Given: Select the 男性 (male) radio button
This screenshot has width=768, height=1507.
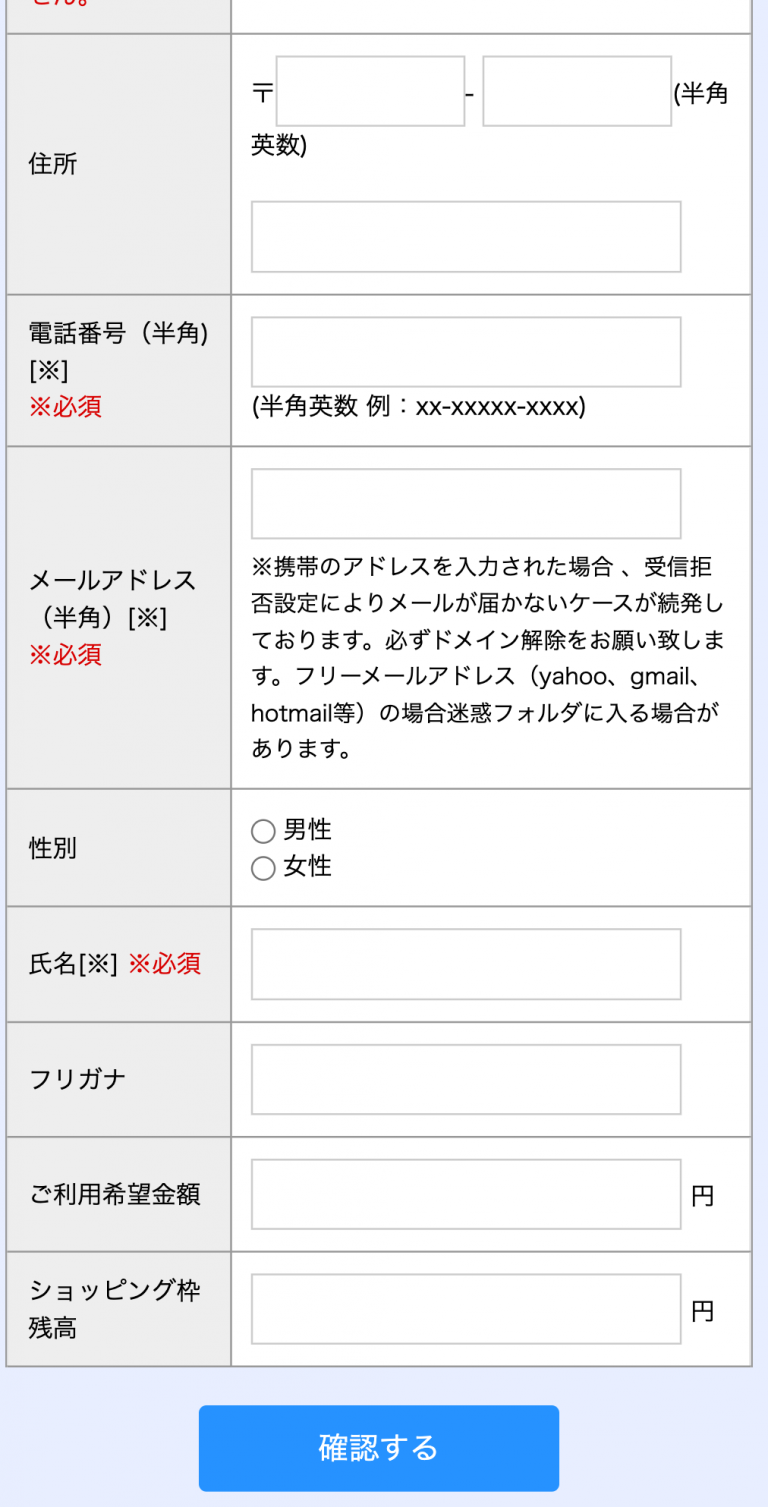Looking at the screenshot, I should 263,830.
